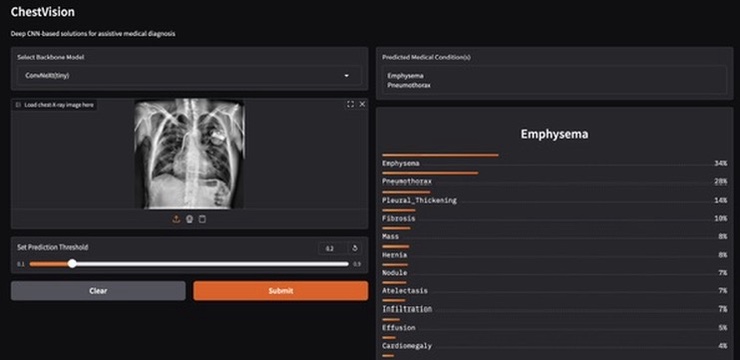Click the Fibrosis label
The image size is (740, 360).
[399, 218]
